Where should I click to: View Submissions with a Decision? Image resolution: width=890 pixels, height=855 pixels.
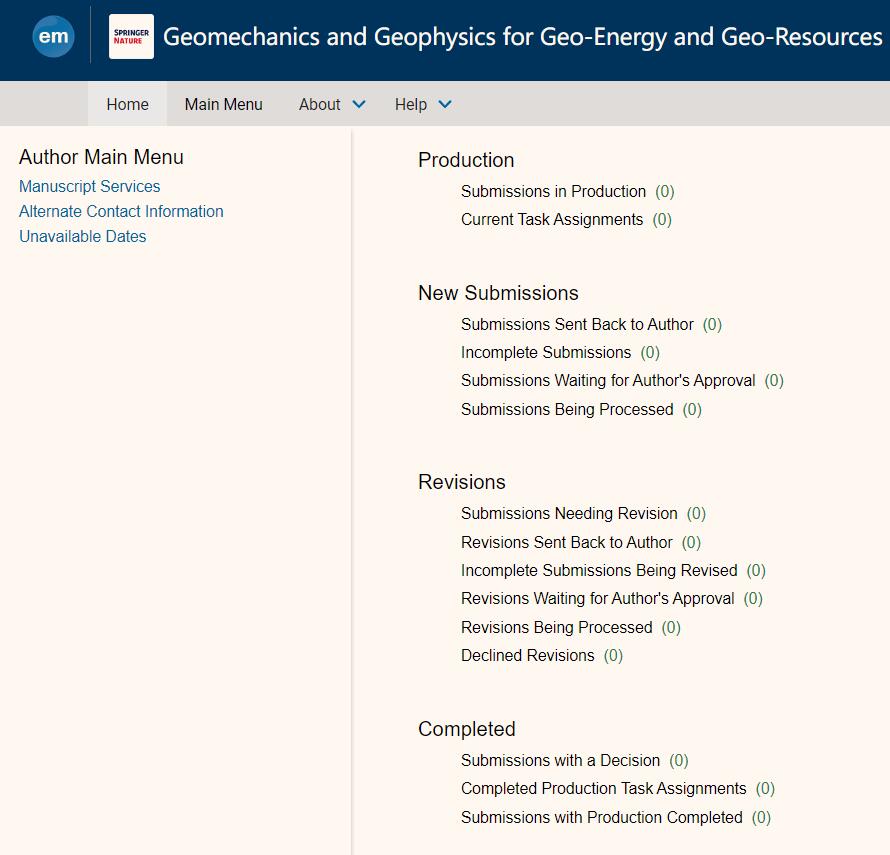(560, 761)
